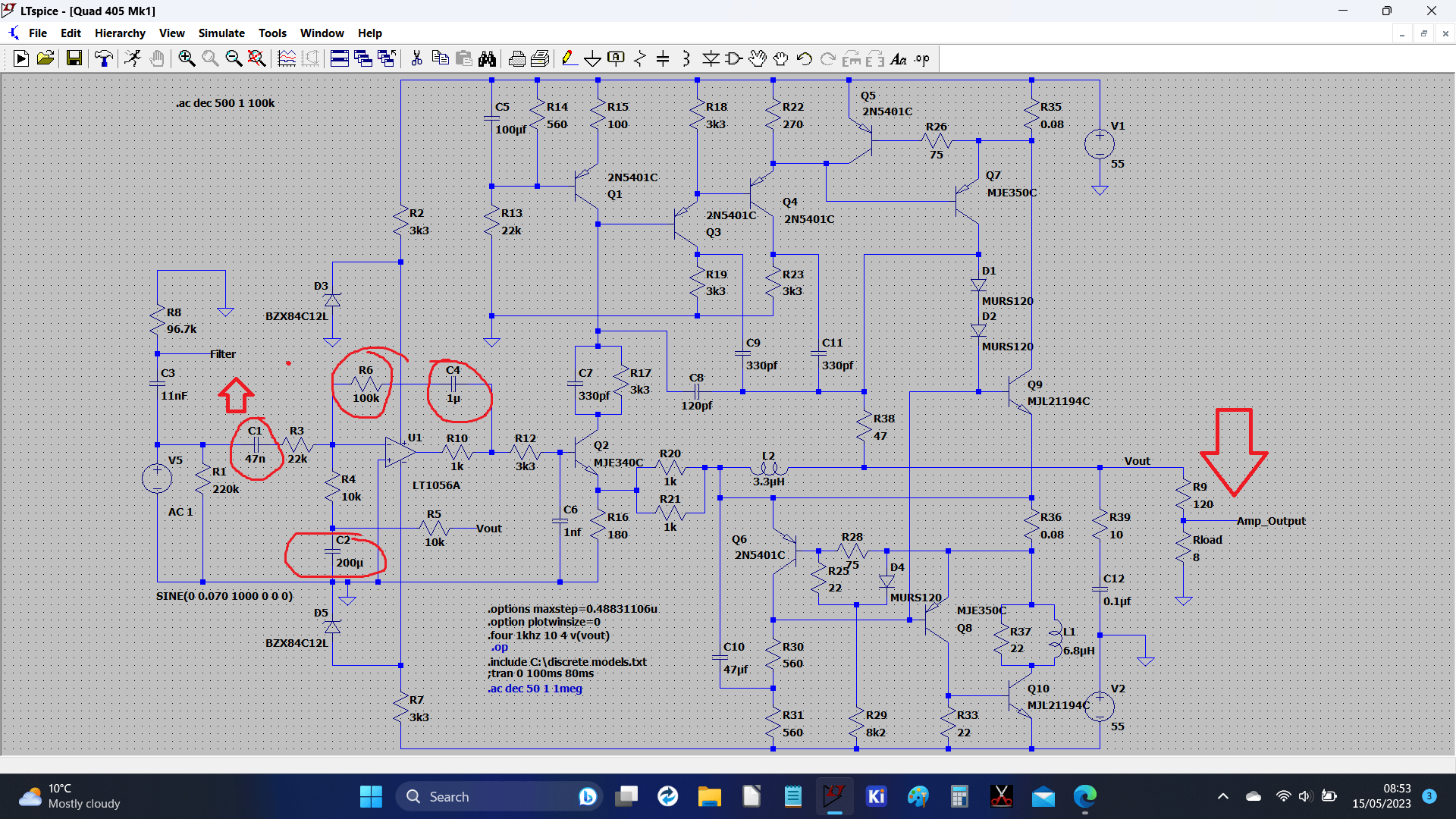
Task: Open the File menu
Action: point(38,33)
